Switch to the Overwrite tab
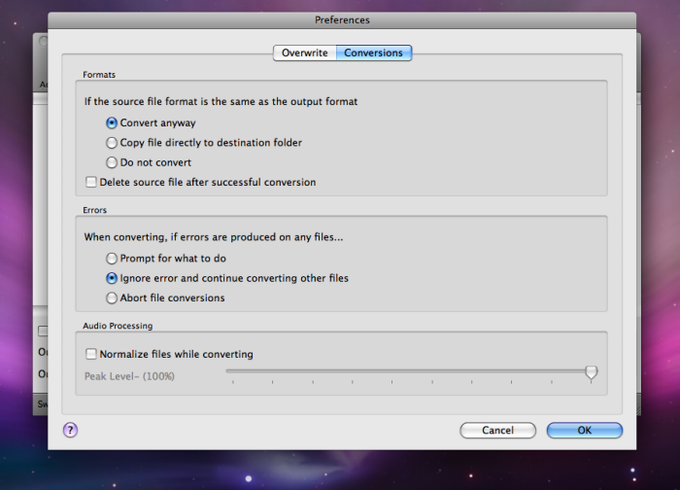 304,53
